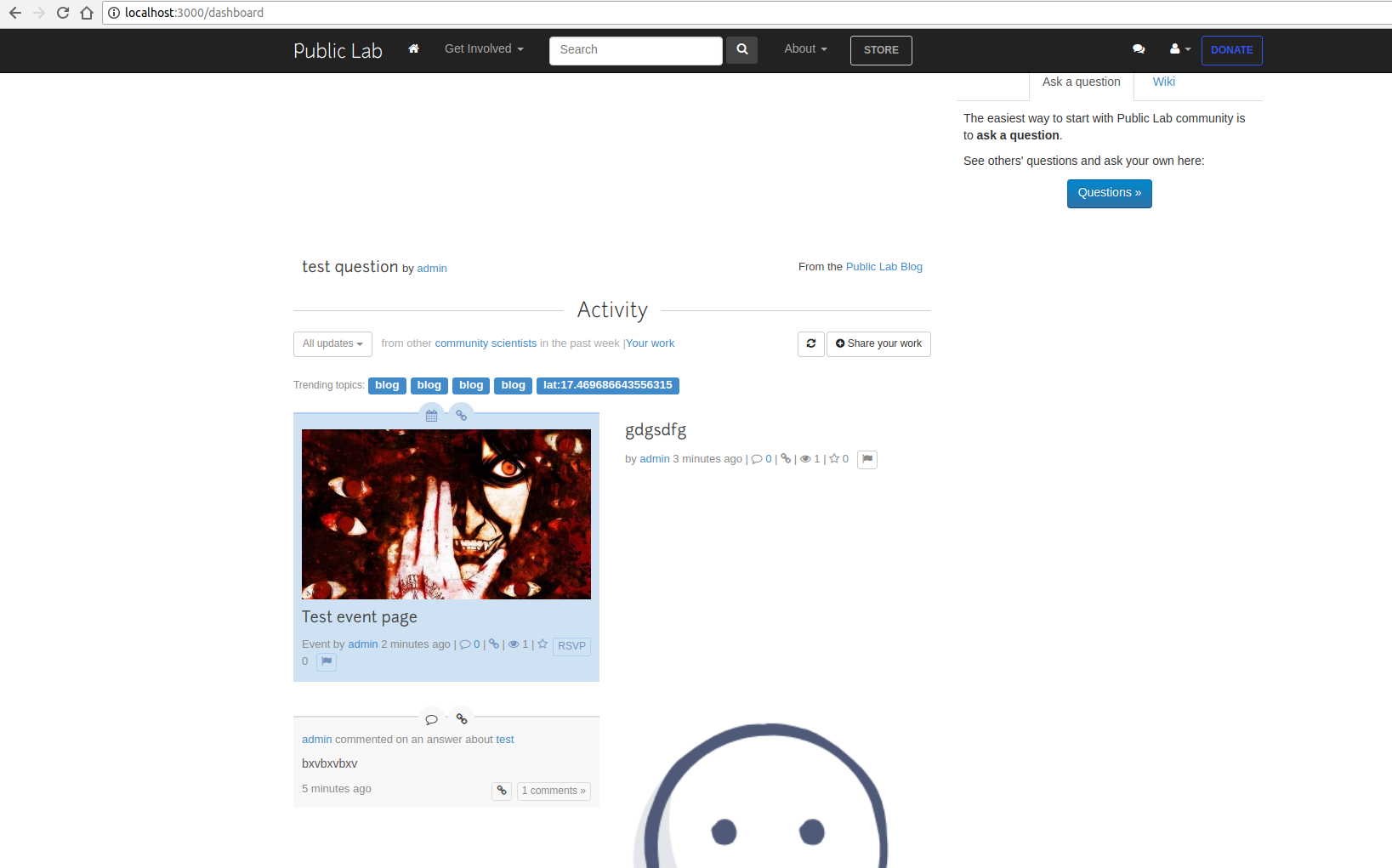This screenshot has width=1392, height=868.
Task: Click the Questions button
Action: [x=1109, y=193]
